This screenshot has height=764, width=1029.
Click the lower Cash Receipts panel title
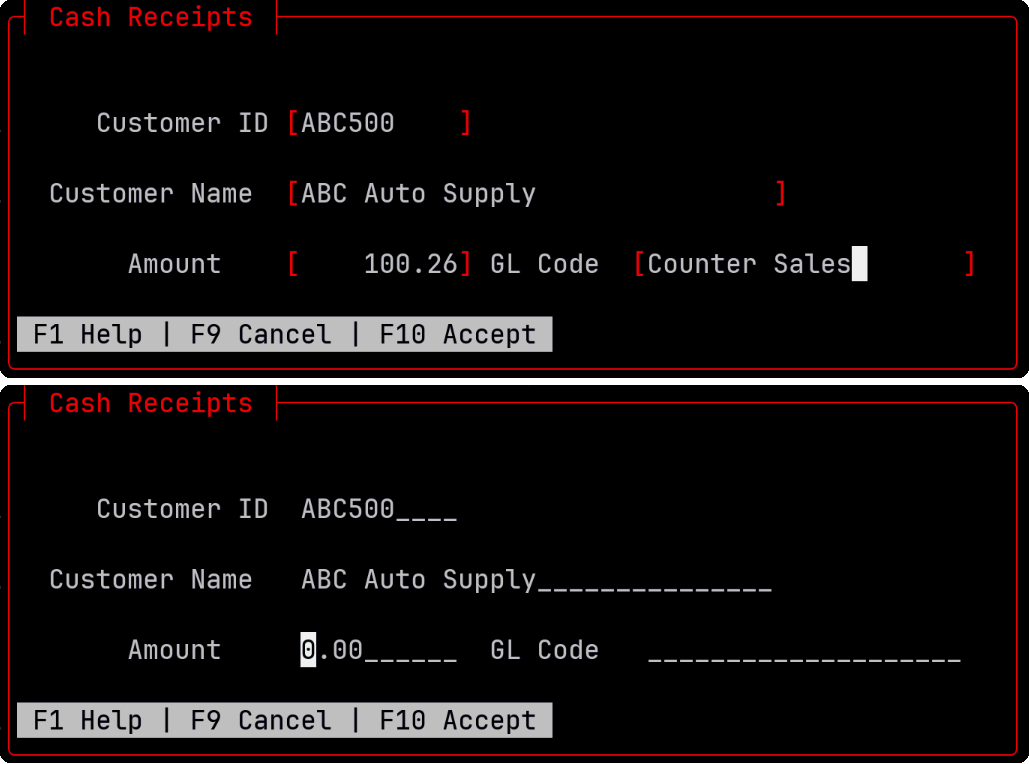[151, 403]
